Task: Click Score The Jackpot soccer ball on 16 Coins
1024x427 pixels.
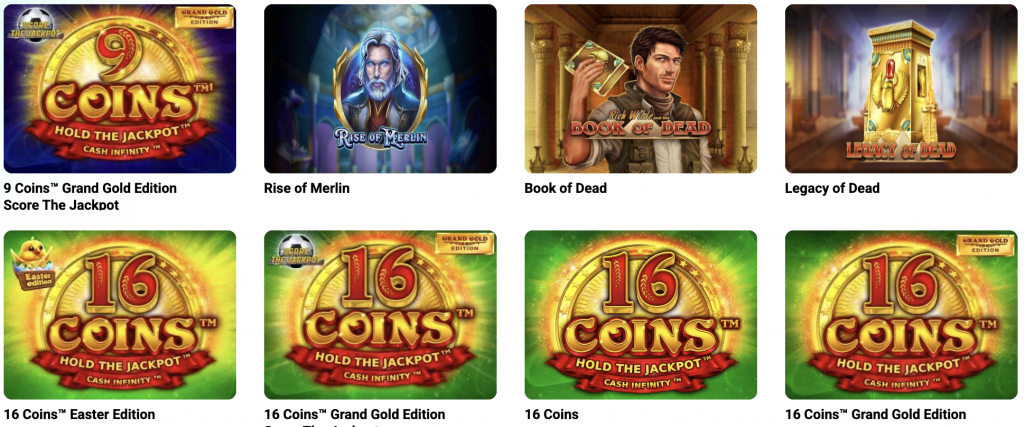Action: coord(296,251)
